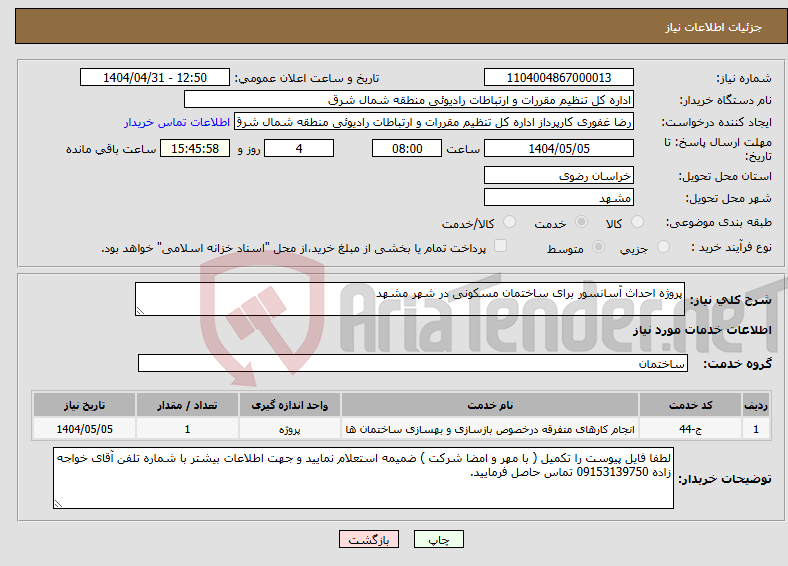The height and width of the screenshot is (566, 788).
Task: Toggle the اسناد خزانه اسلامی payment checkbox
Action: point(500,246)
